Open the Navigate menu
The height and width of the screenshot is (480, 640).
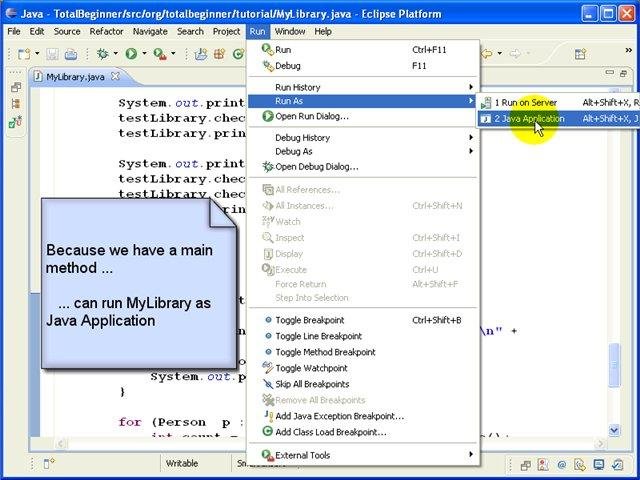150,31
